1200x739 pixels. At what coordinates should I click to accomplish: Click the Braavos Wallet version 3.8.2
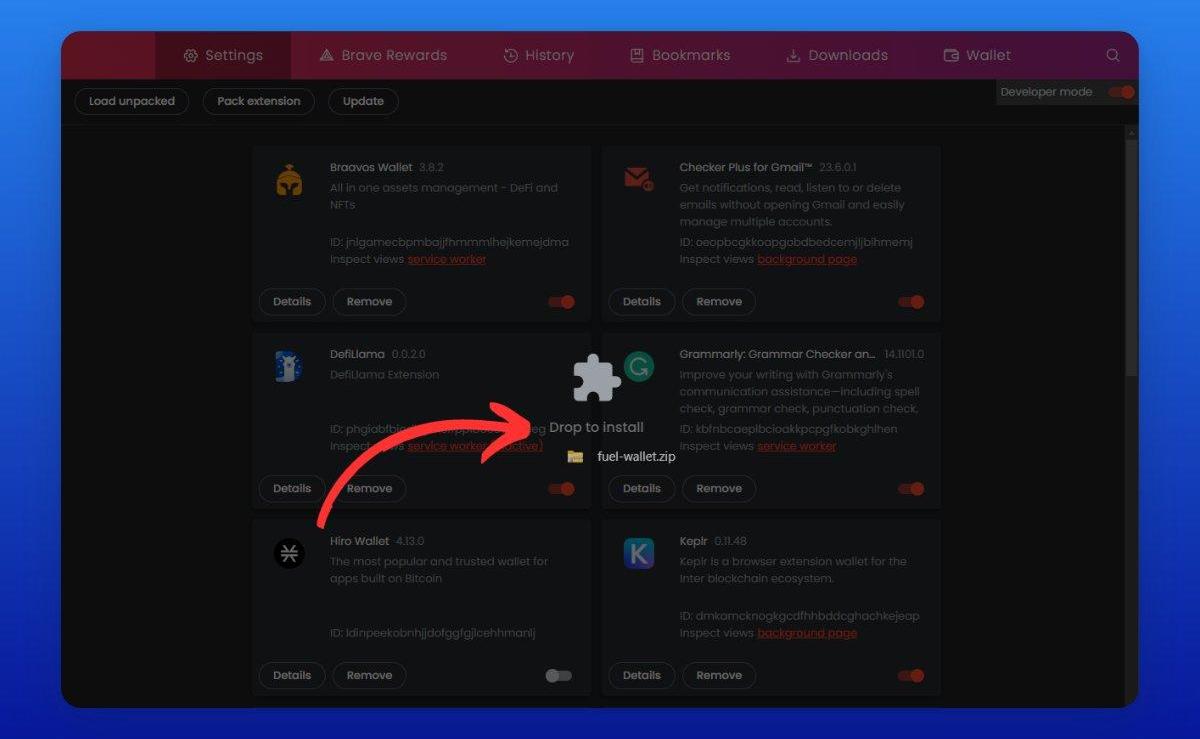tap(431, 168)
